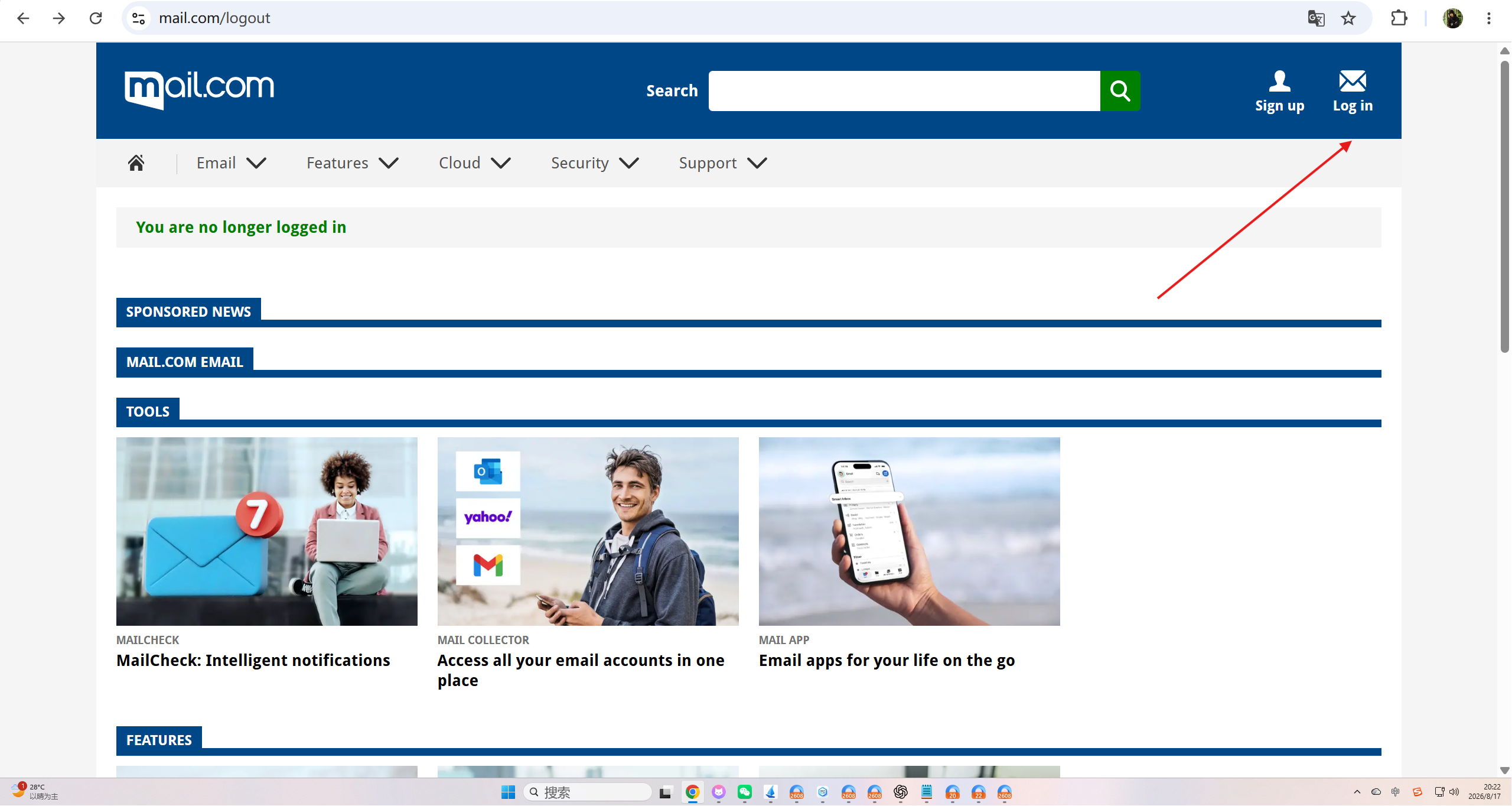The height and width of the screenshot is (806, 1512).
Task: Click the SPONSORED NEWS section heading
Action: point(188,311)
